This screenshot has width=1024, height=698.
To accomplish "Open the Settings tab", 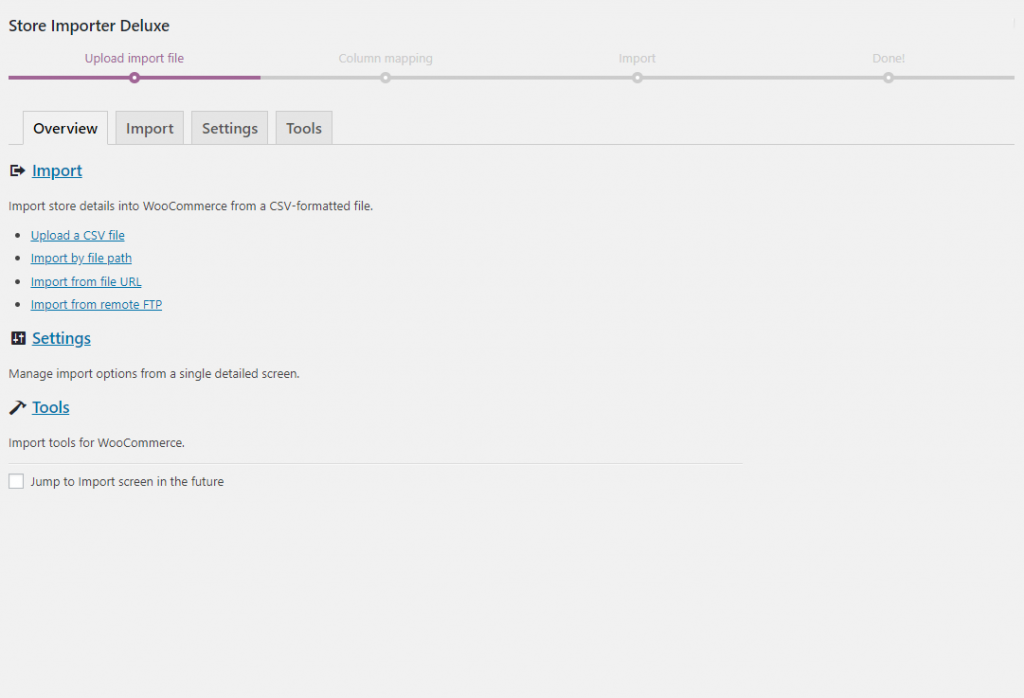I will pyautogui.click(x=229, y=128).
